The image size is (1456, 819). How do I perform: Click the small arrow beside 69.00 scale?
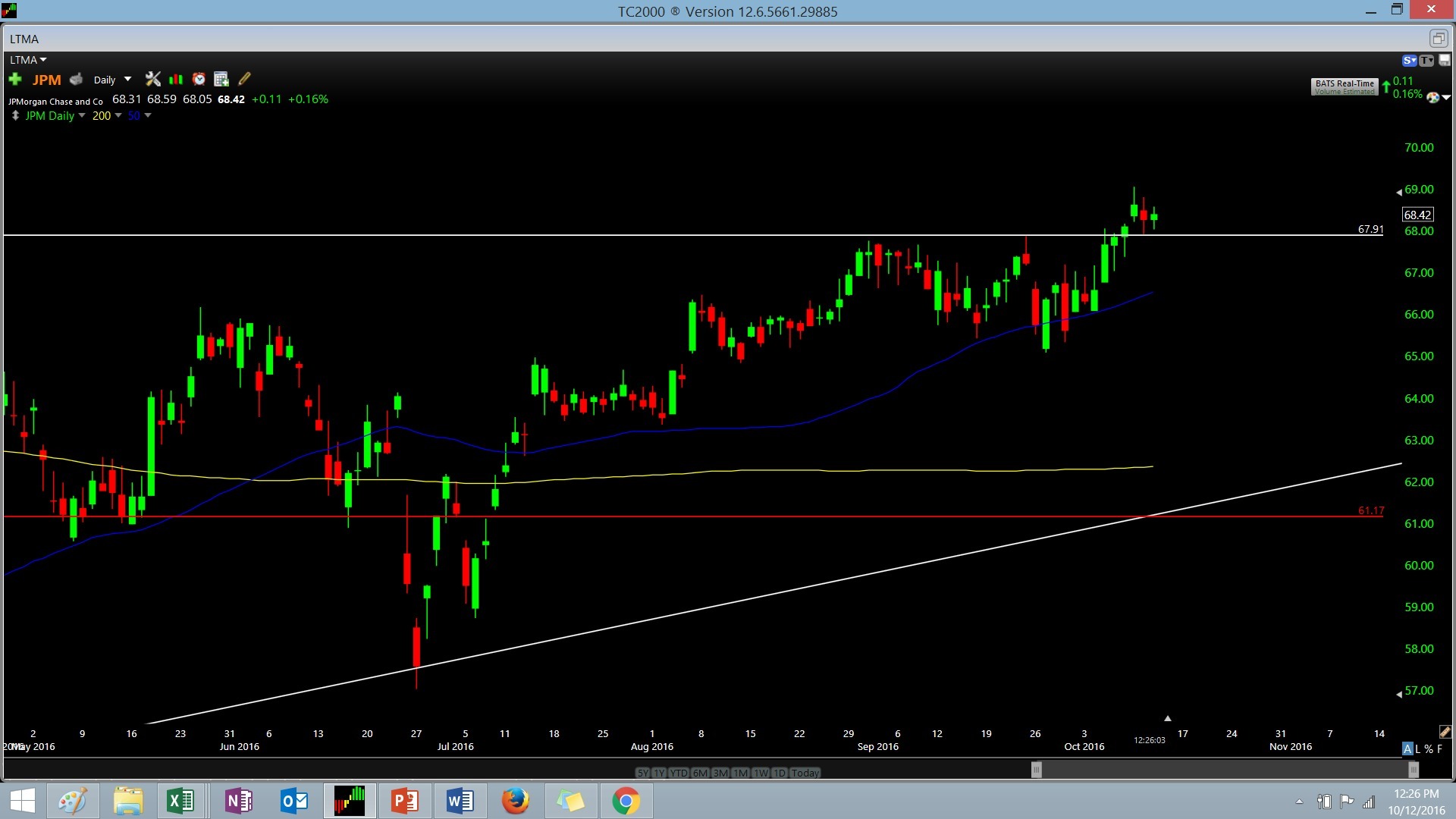(x=1399, y=193)
